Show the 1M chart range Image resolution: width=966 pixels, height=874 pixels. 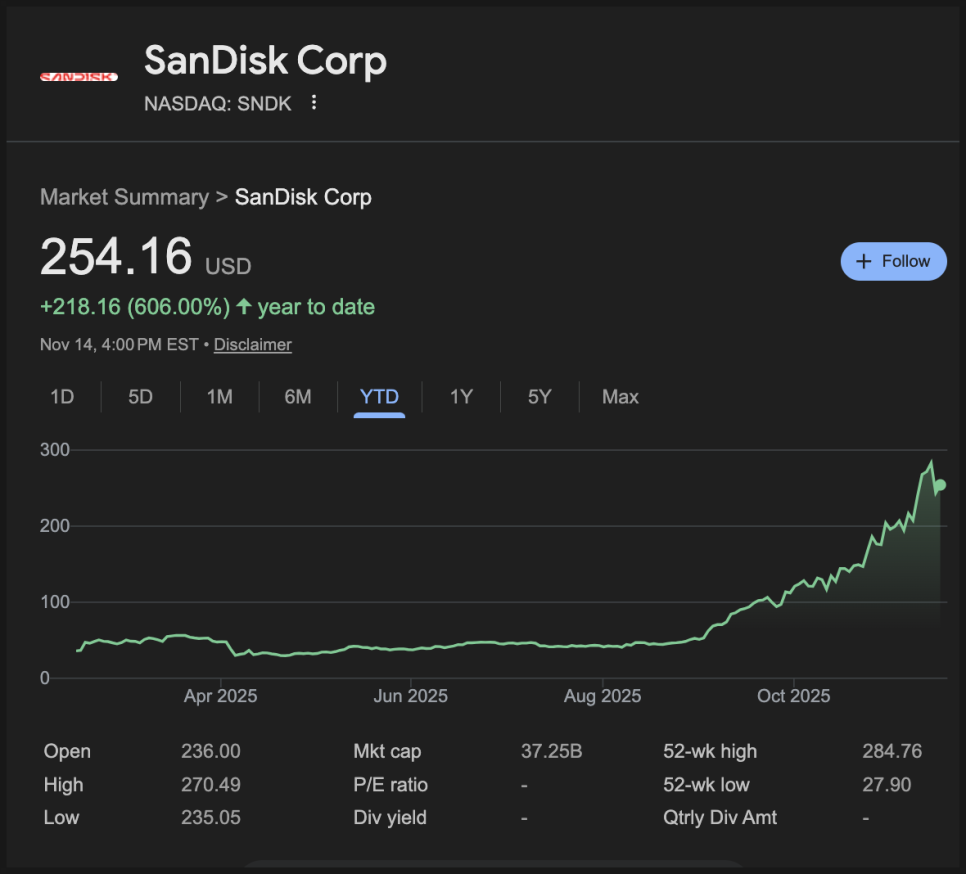pyautogui.click(x=219, y=397)
